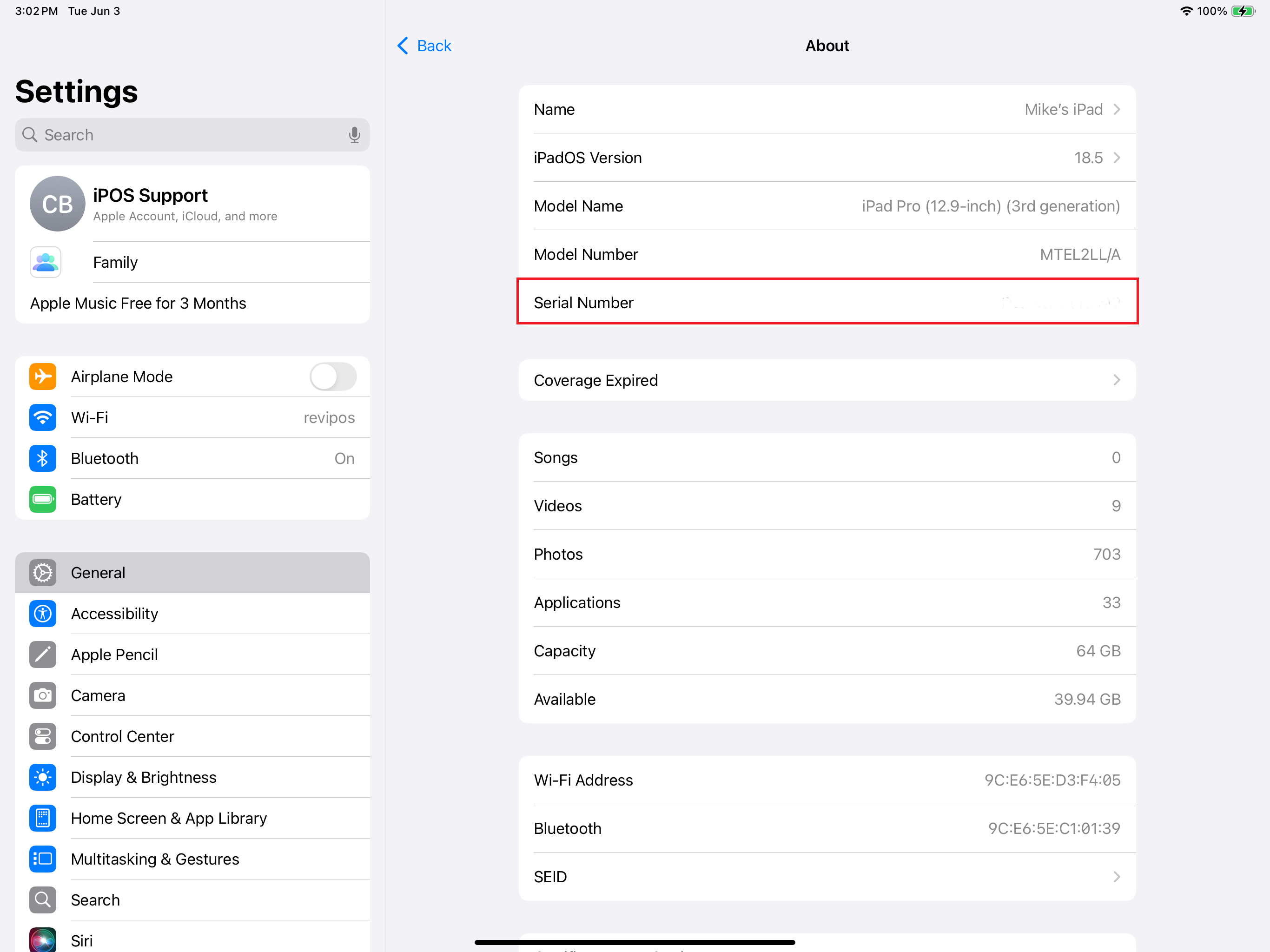This screenshot has width=1270, height=952.
Task: Tap the Photos count 703
Action: coord(1107,554)
